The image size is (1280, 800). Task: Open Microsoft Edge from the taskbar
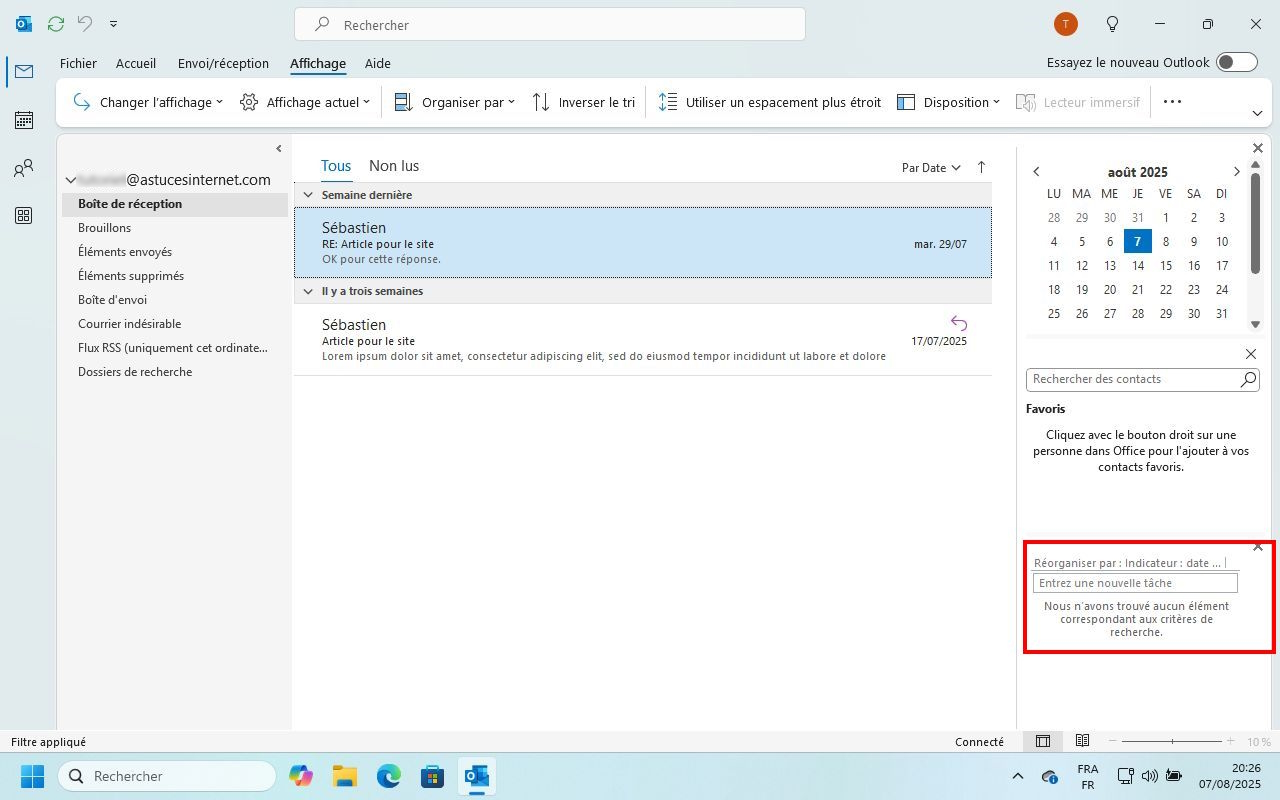tap(389, 776)
